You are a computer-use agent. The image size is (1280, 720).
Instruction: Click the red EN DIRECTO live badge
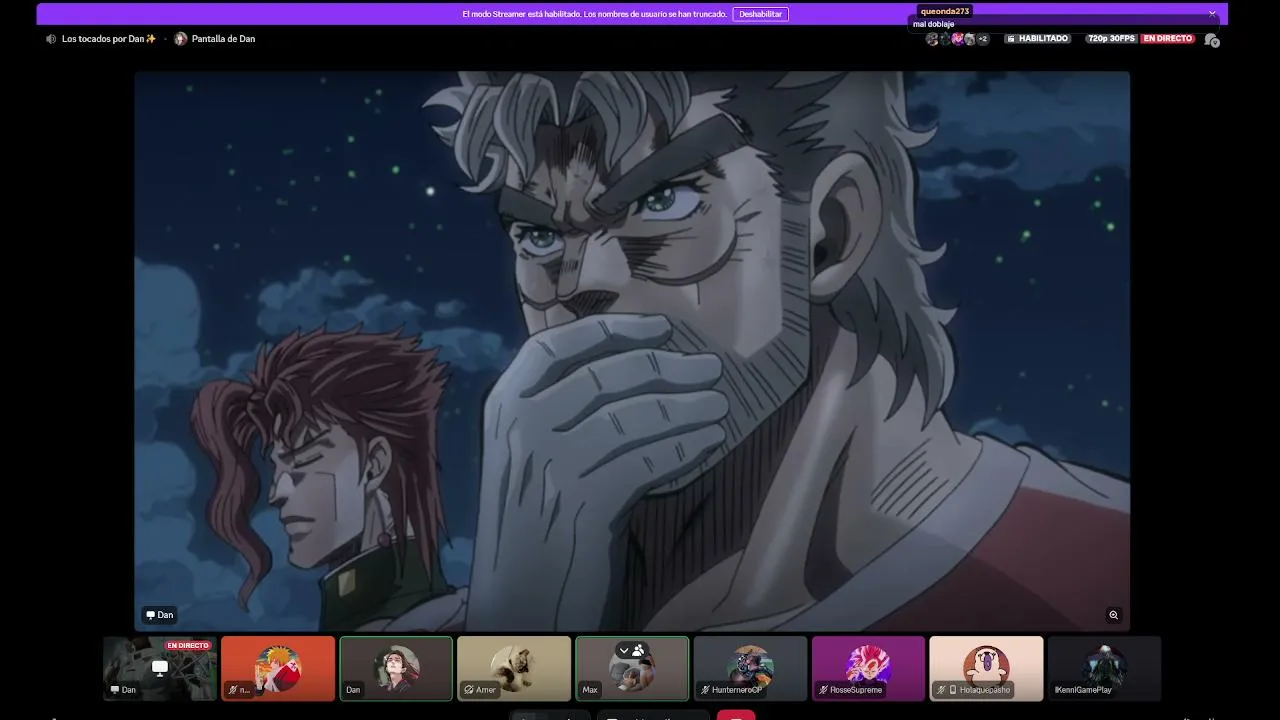coord(1168,39)
